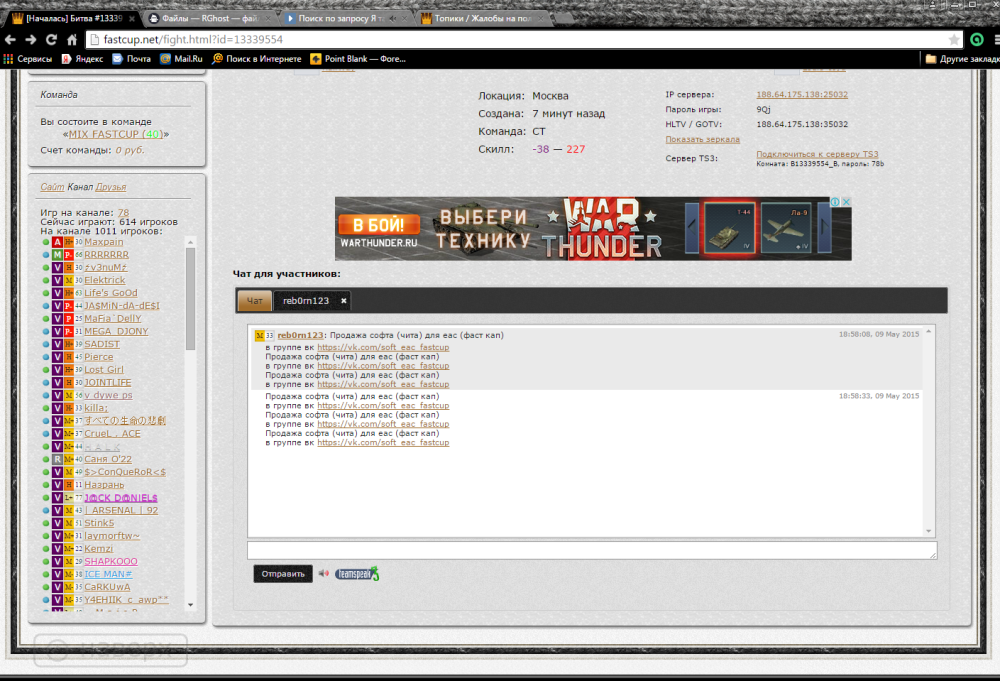Switch to the Сайт sidebar tab
The image size is (1000, 681).
coord(52,187)
